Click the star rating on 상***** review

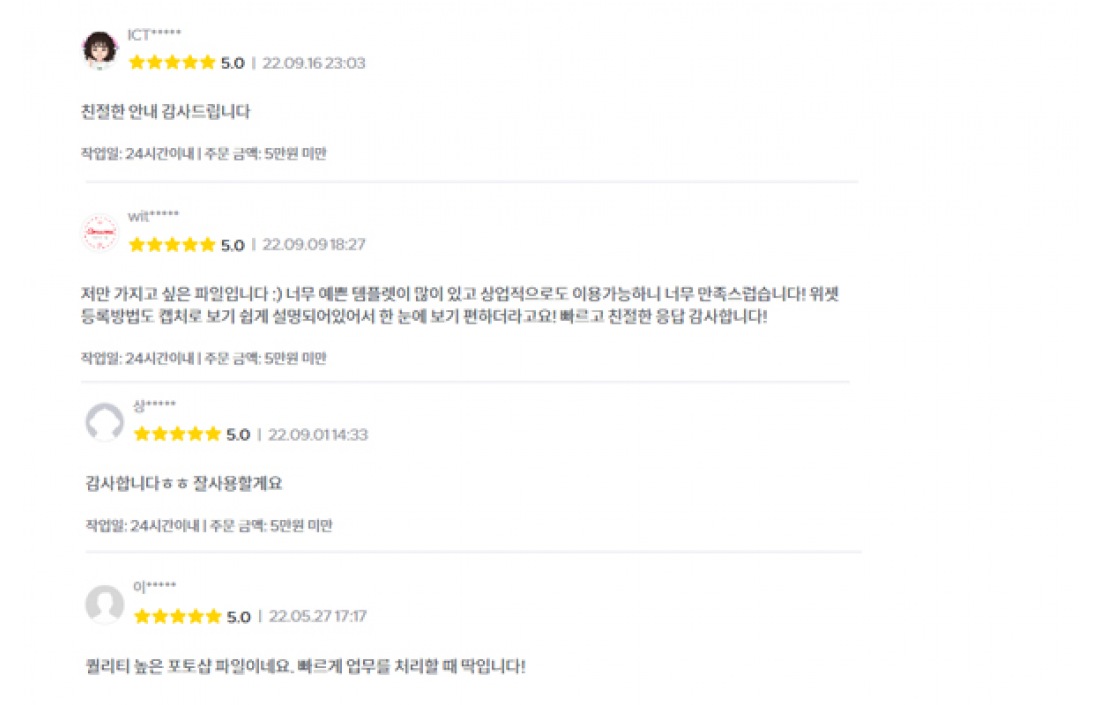click(177, 434)
